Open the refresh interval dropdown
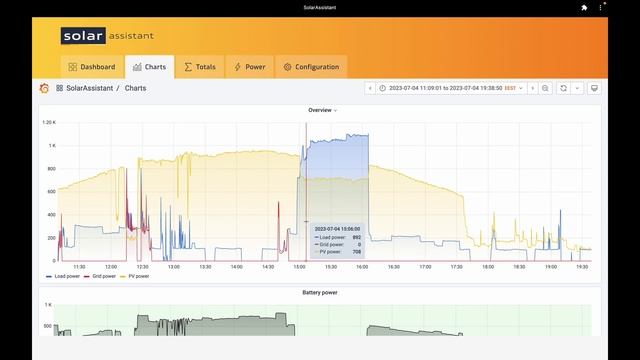Viewport: 640px width, 360px height. coord(577,88)
